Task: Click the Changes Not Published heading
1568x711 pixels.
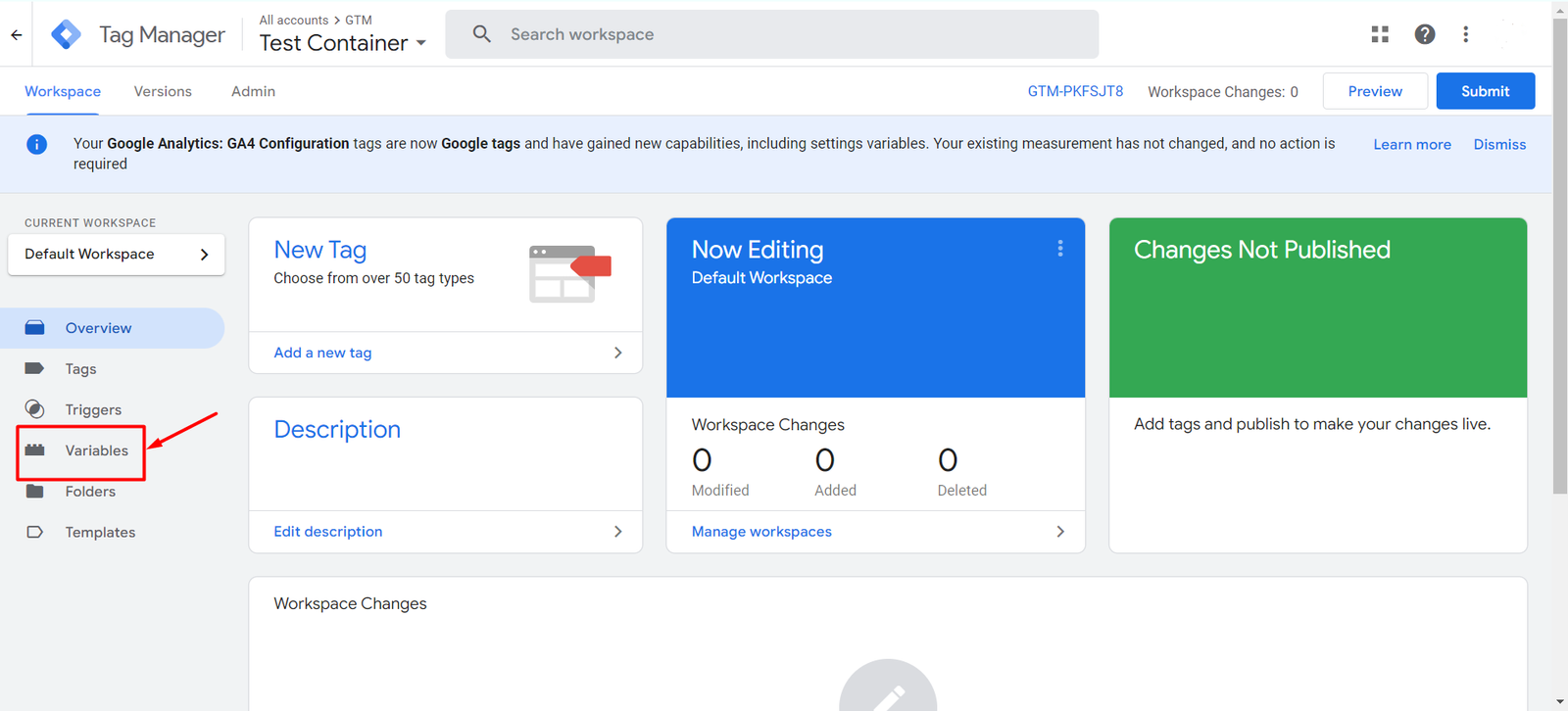Action: point(1262,250)
